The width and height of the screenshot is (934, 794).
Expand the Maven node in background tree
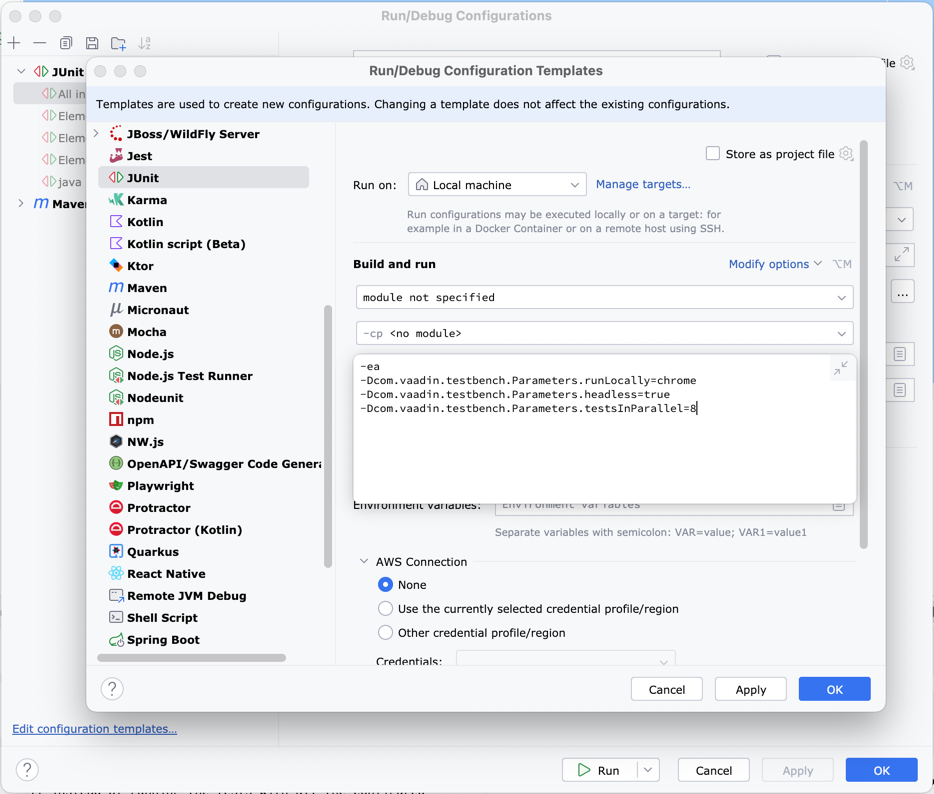point(21,203)
